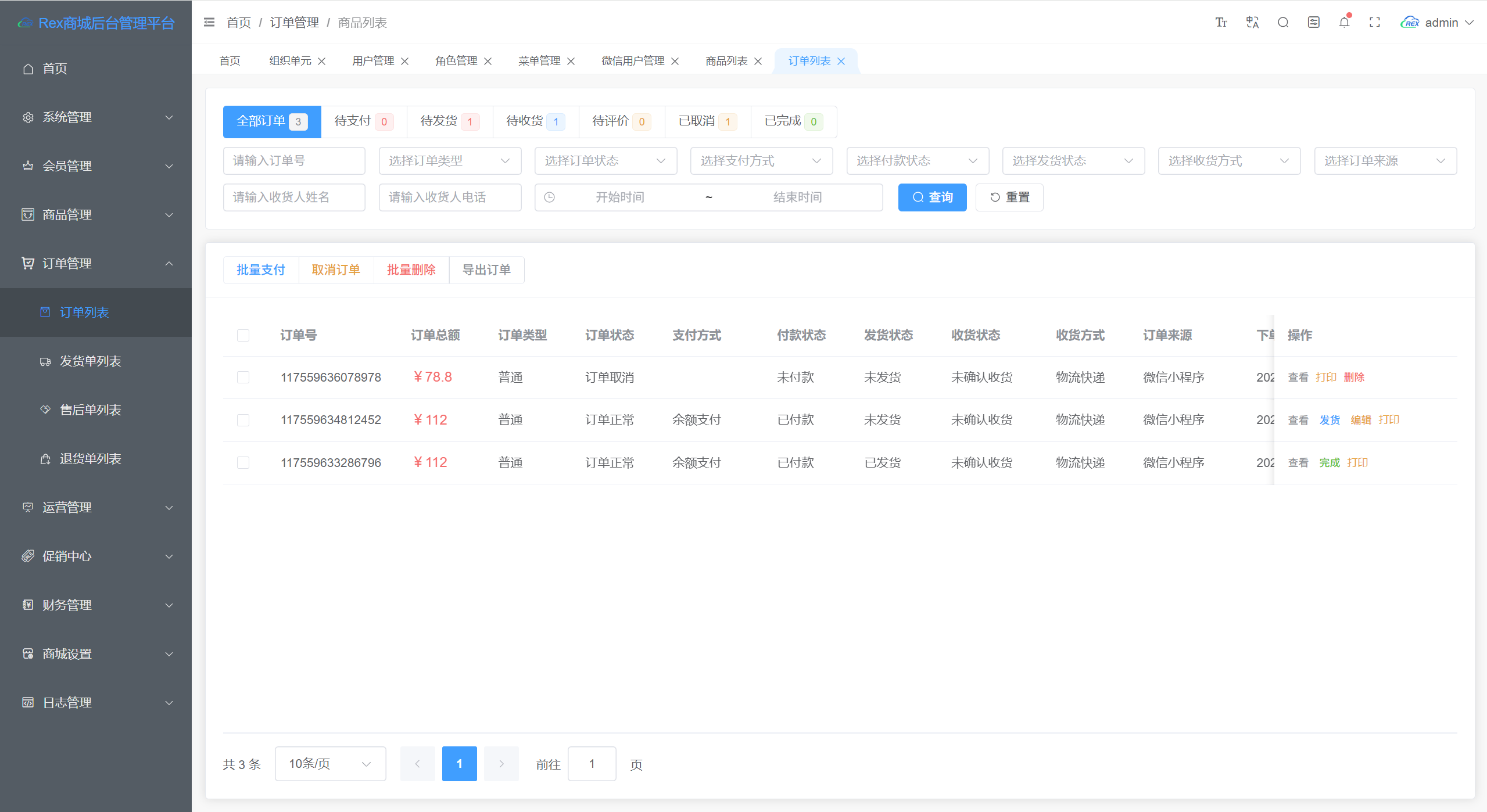
Task: Click the 重置 reset button
Action: [x=1009, y=197]
